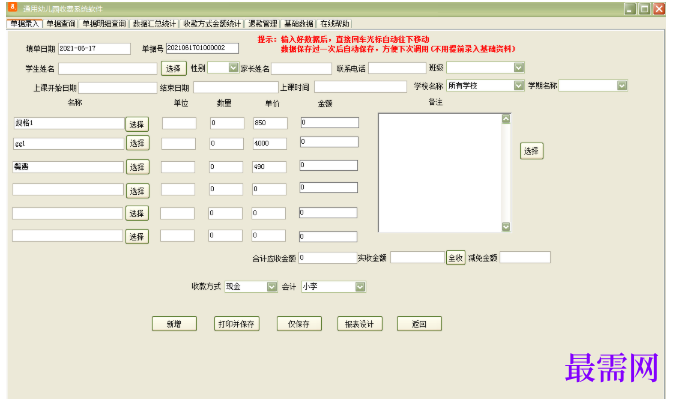Click the 返回 button
Screen dimensions: 677x399
(x=419, y=324)
